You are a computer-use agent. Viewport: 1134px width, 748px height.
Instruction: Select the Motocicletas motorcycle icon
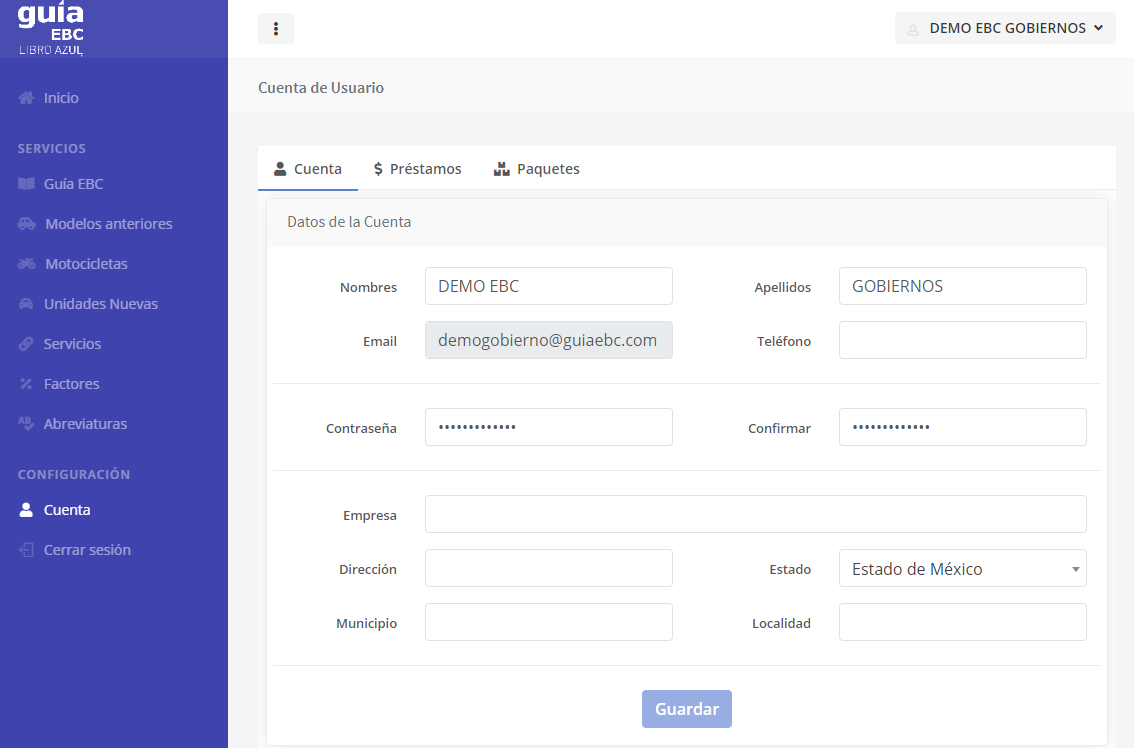click(x=27, y=264)
